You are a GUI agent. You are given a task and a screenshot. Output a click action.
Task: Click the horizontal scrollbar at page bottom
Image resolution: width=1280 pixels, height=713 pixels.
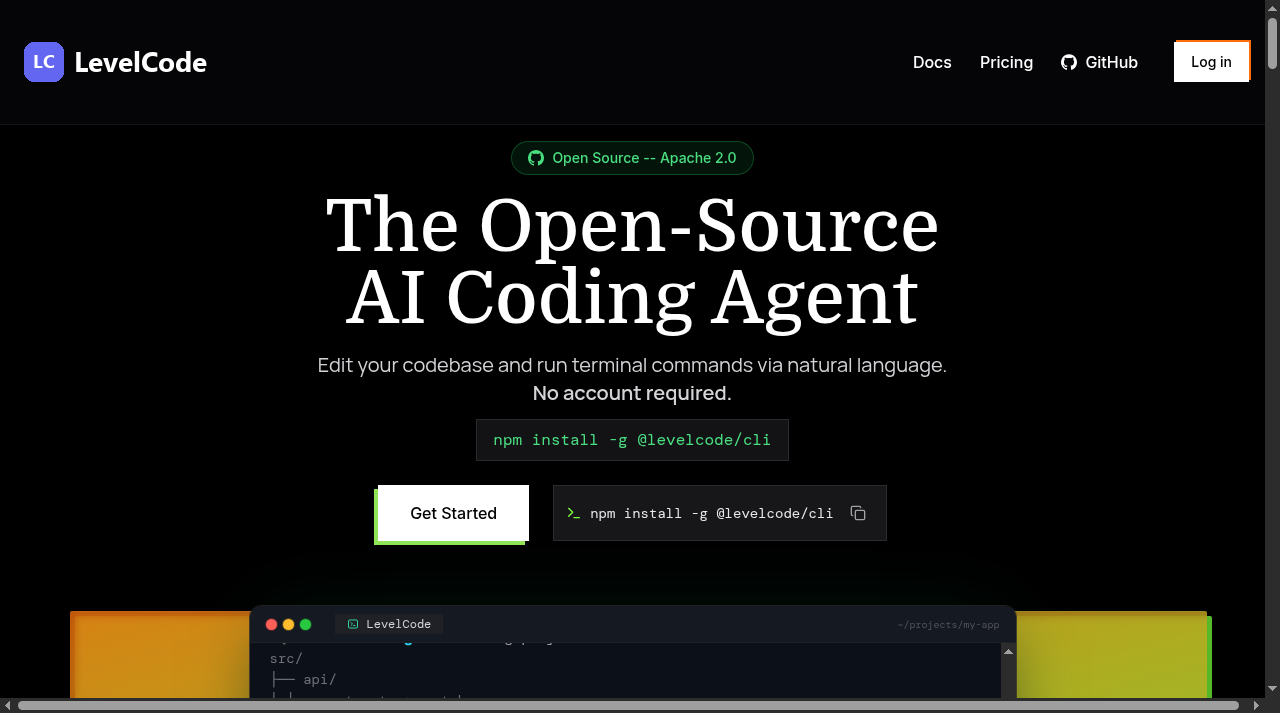(628, 705)
